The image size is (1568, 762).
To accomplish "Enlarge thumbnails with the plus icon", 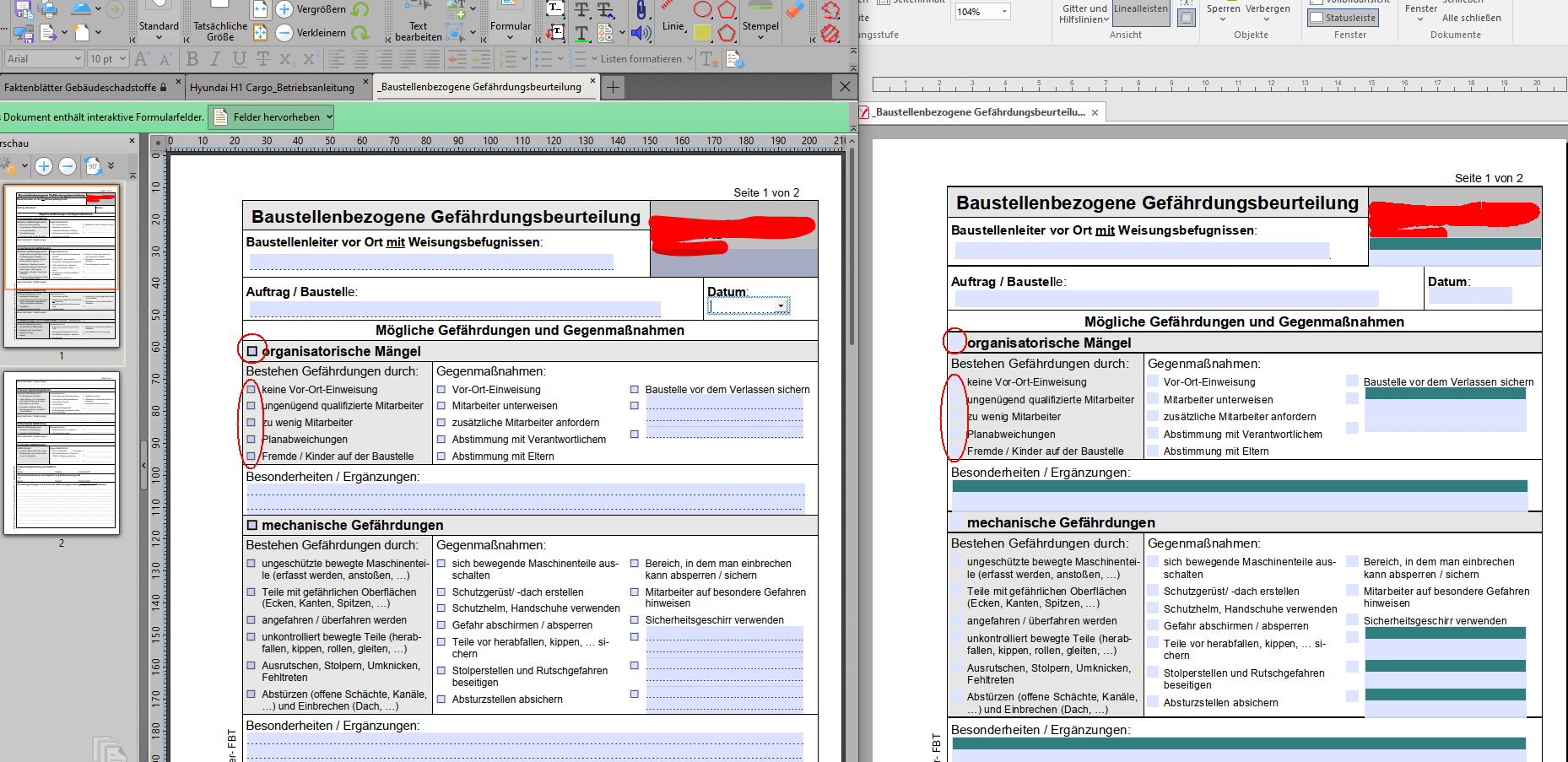I will [x=44, y=166].
